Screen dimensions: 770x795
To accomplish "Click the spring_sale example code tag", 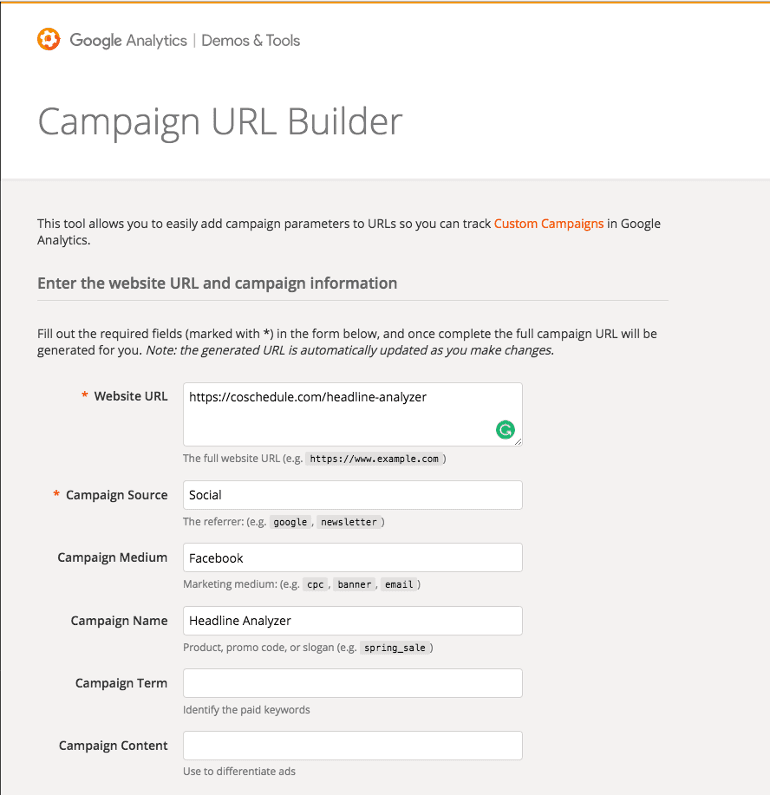I will pyautogui.click(x=395, y=647).
